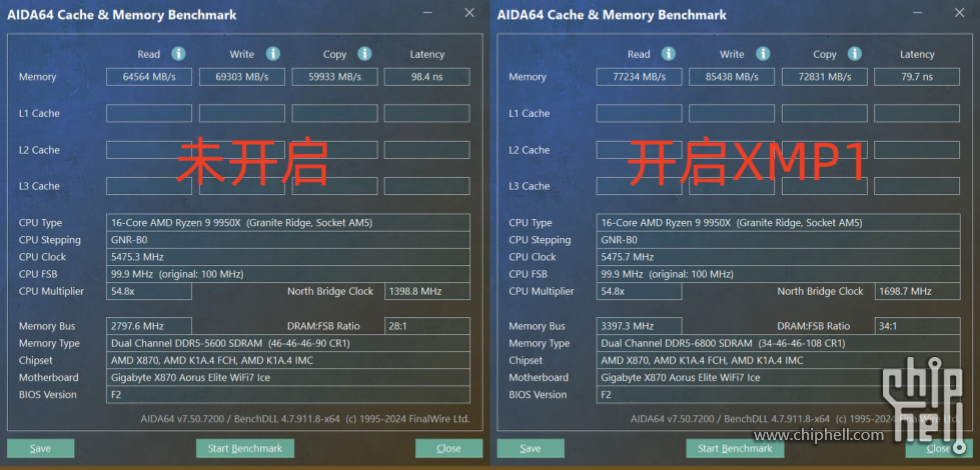Click Memory Bus value 2797.6 MHz

149,326
